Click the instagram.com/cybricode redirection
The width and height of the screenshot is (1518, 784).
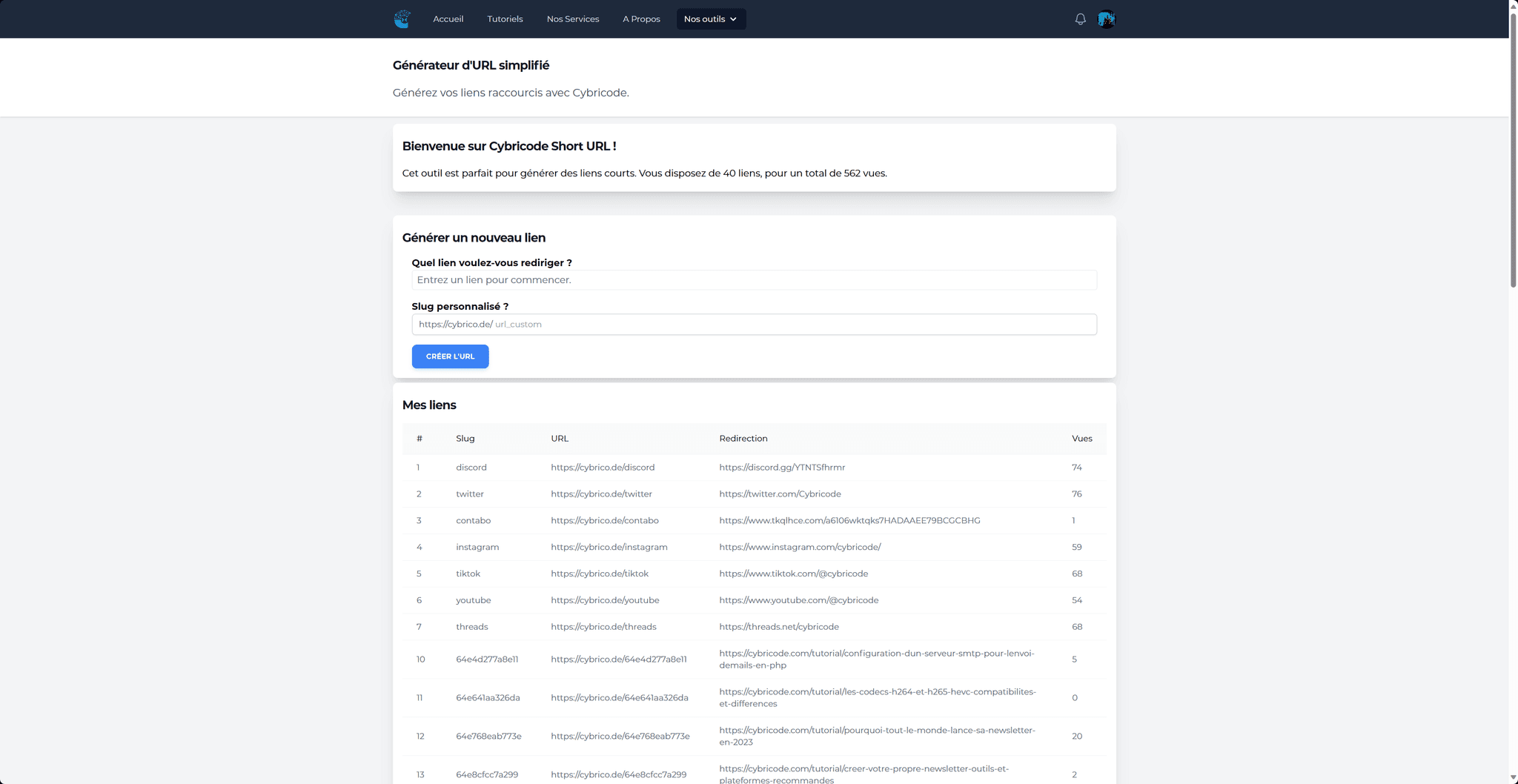(800, 548)
